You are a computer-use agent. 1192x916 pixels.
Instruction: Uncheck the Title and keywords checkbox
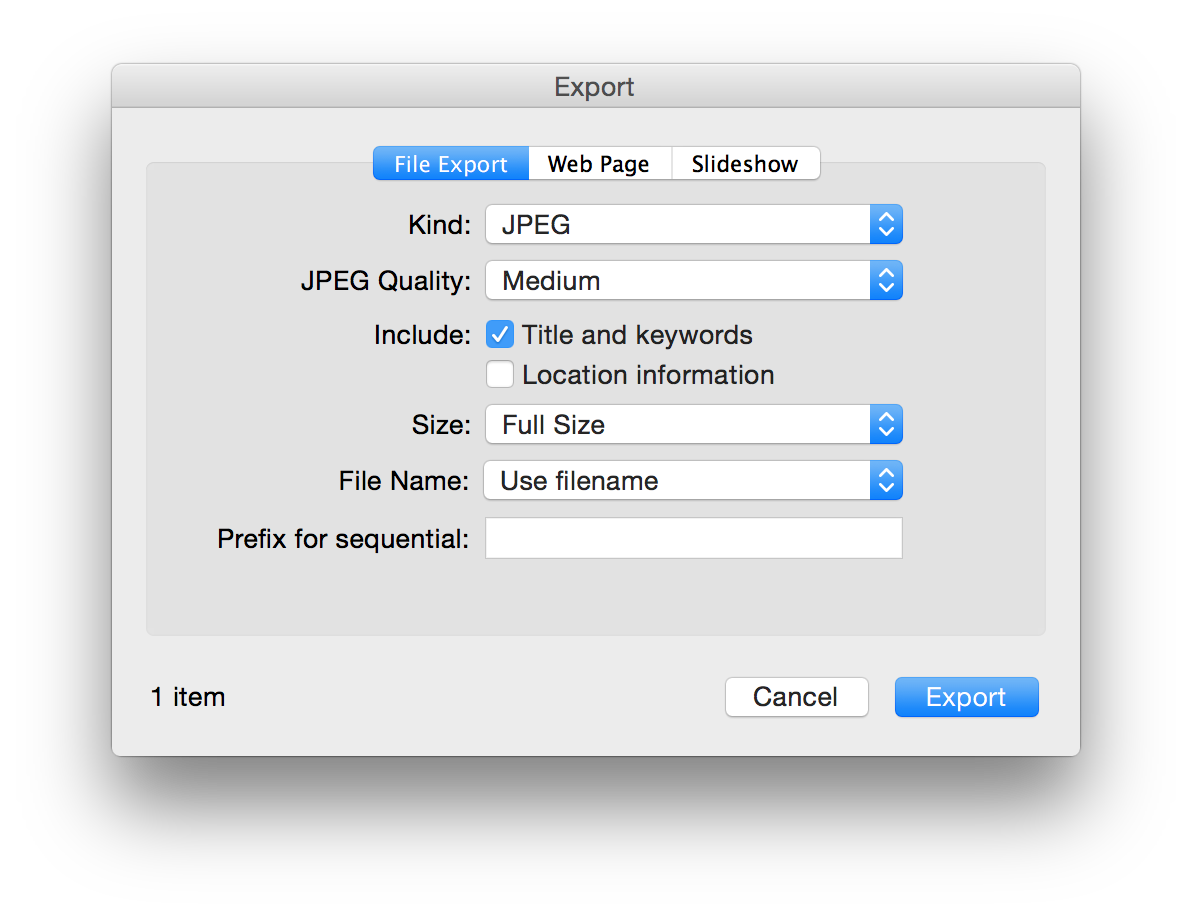tap(500, 335)
